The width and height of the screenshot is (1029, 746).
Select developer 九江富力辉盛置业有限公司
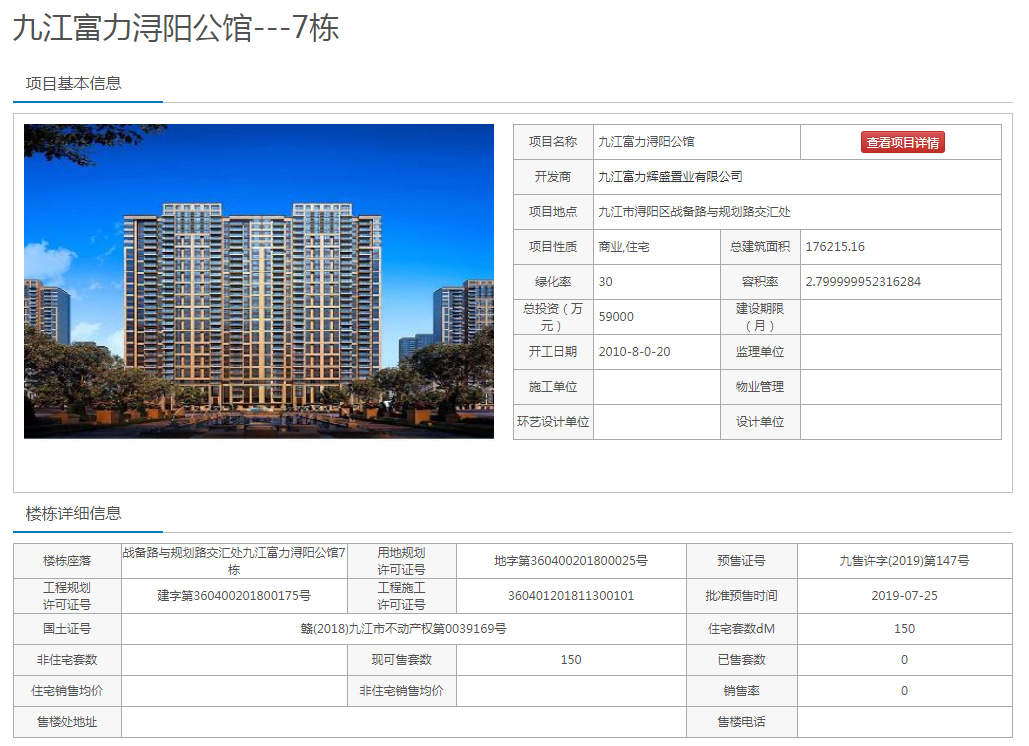[670, 176]
